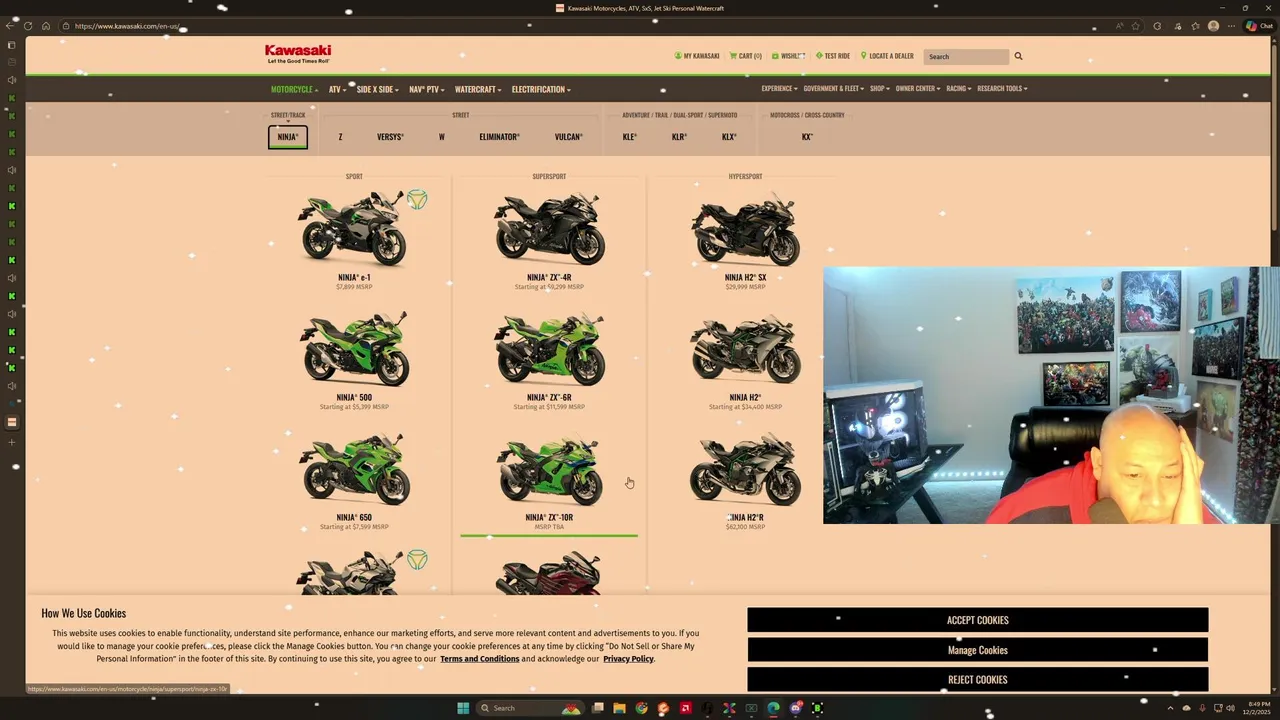This screenshot has width=1280, height=720.
Task: Open the Test Ride page
Action: (833, 56)
